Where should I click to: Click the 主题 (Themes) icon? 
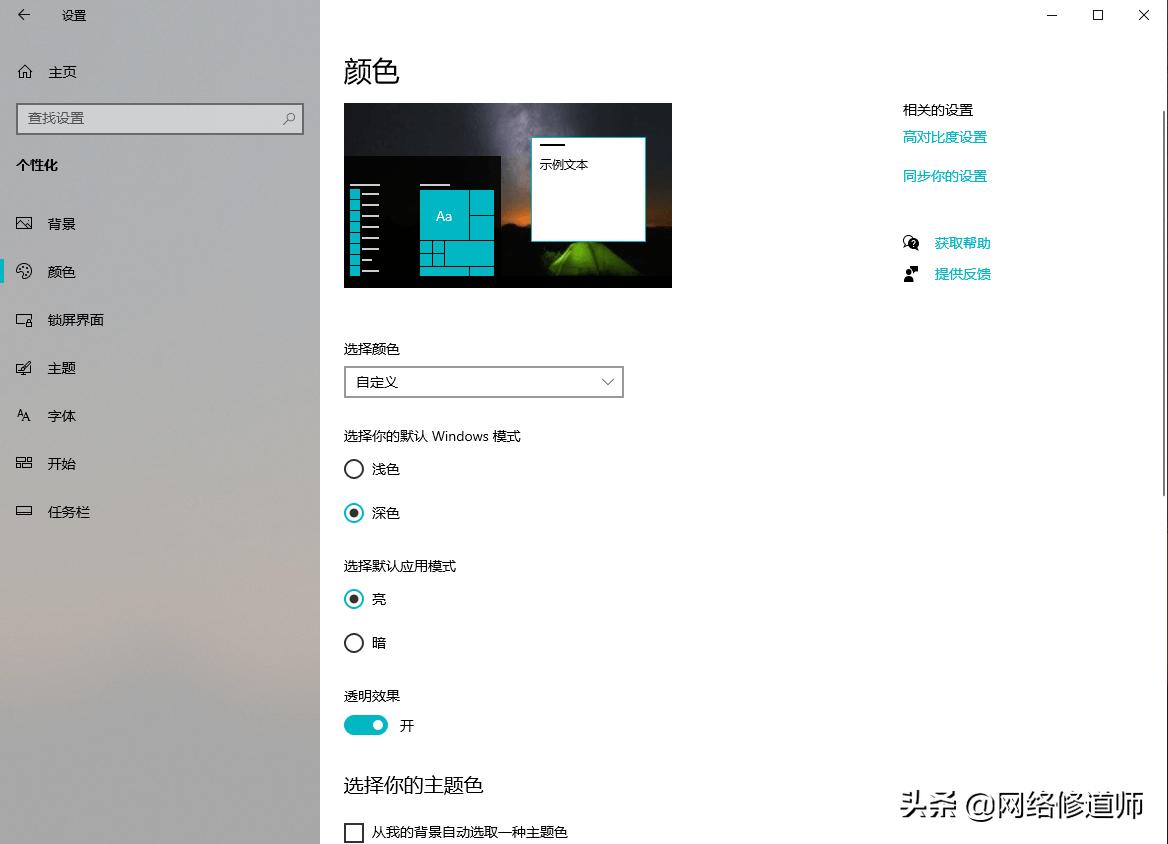[23, 368]
